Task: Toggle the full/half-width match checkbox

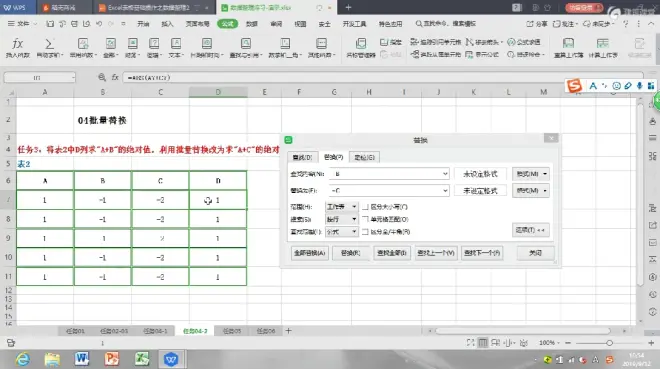Action: tap(365, 232)
